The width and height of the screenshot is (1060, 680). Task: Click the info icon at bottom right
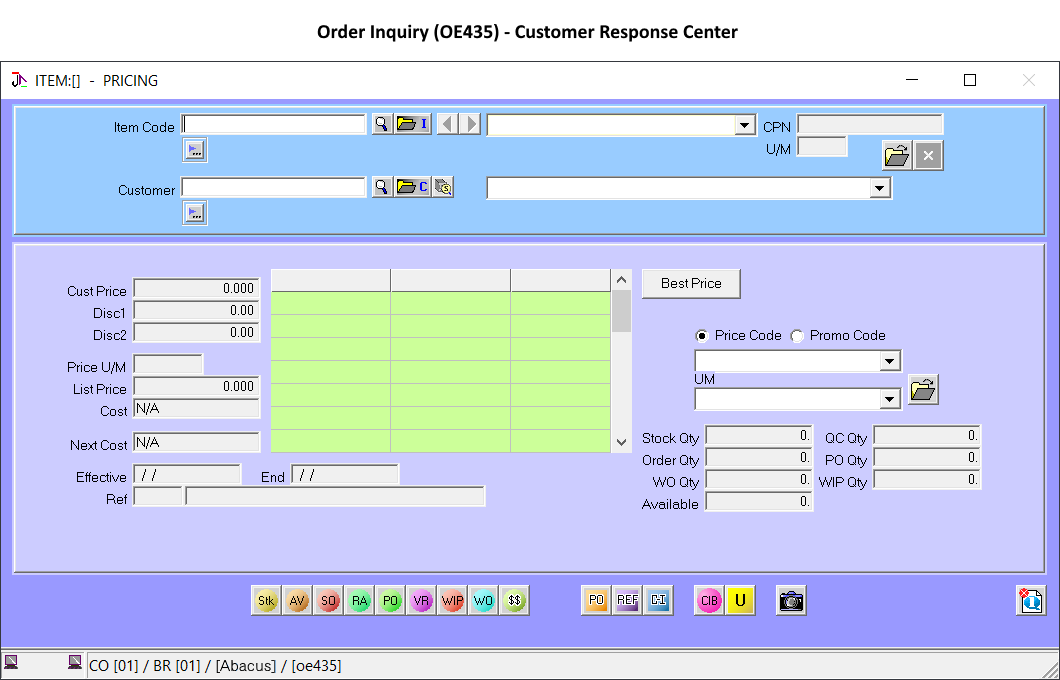click(x=1031, y=600)
